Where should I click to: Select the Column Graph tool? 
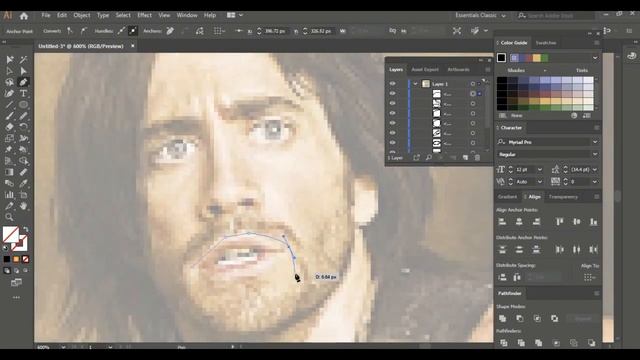tap(9, 195)
